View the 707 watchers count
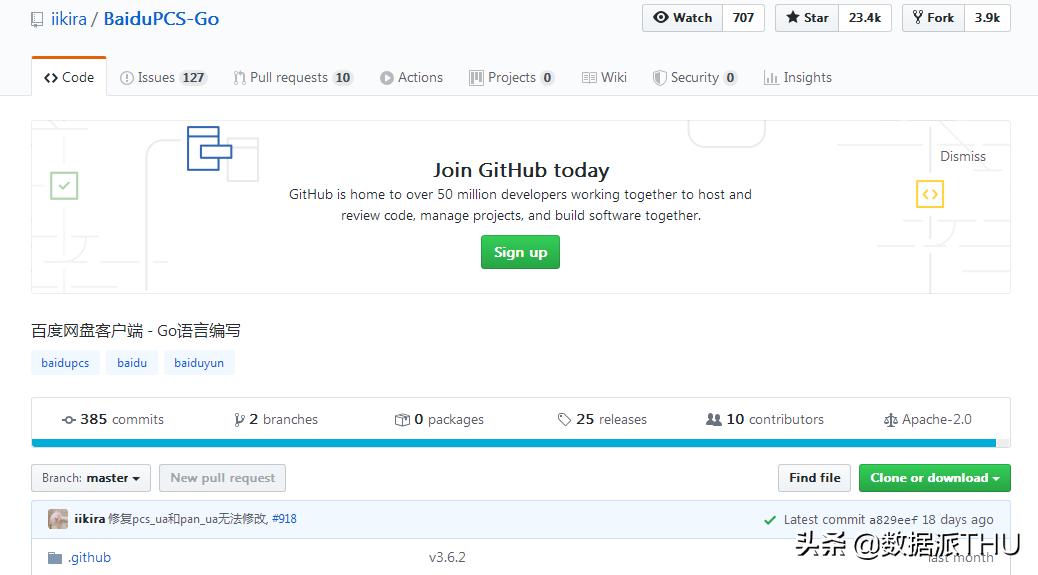The width and height of the screenshot is (1038, 575). pos(743,18)
